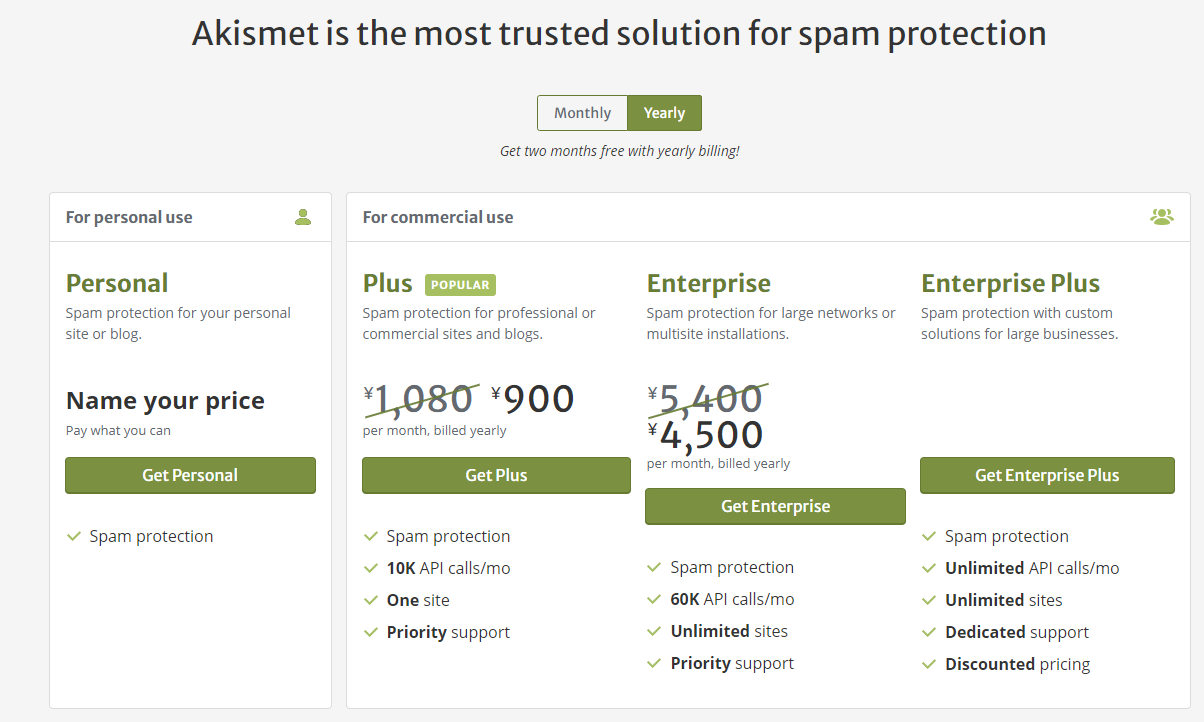This screenshot has height=722, width=1204.
Task: Choose the Get Plus button
Action: 496,475
